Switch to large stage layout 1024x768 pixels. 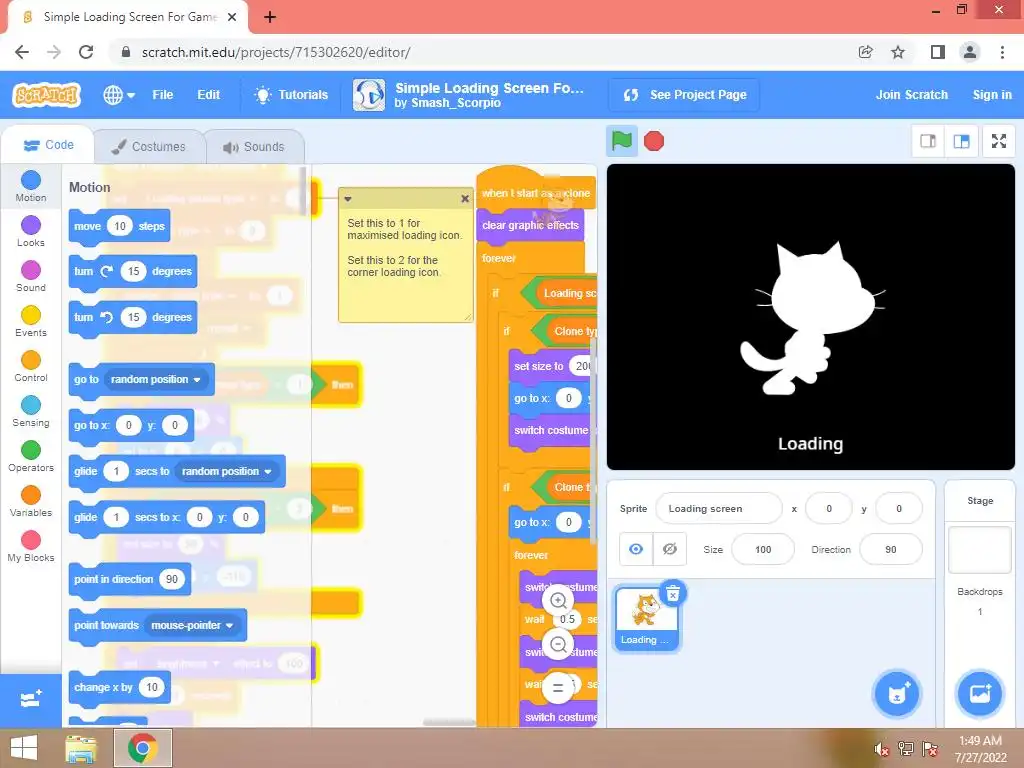(961, 141)
